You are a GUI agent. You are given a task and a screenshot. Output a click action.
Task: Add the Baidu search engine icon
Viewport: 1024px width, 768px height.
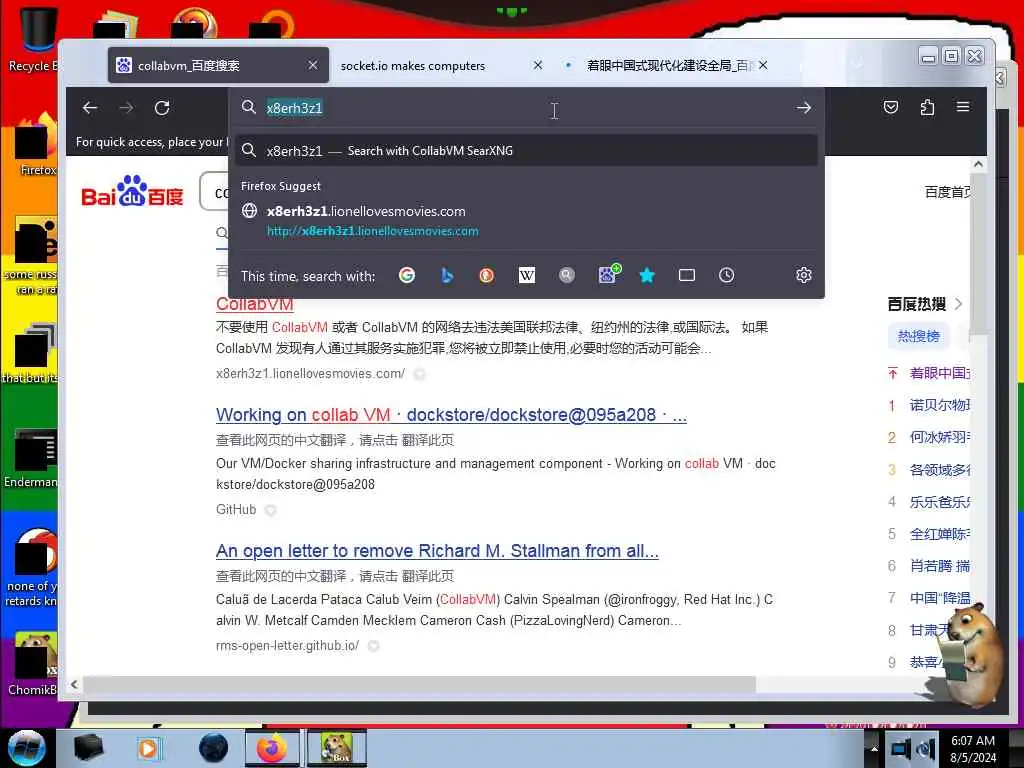point(609,274)
